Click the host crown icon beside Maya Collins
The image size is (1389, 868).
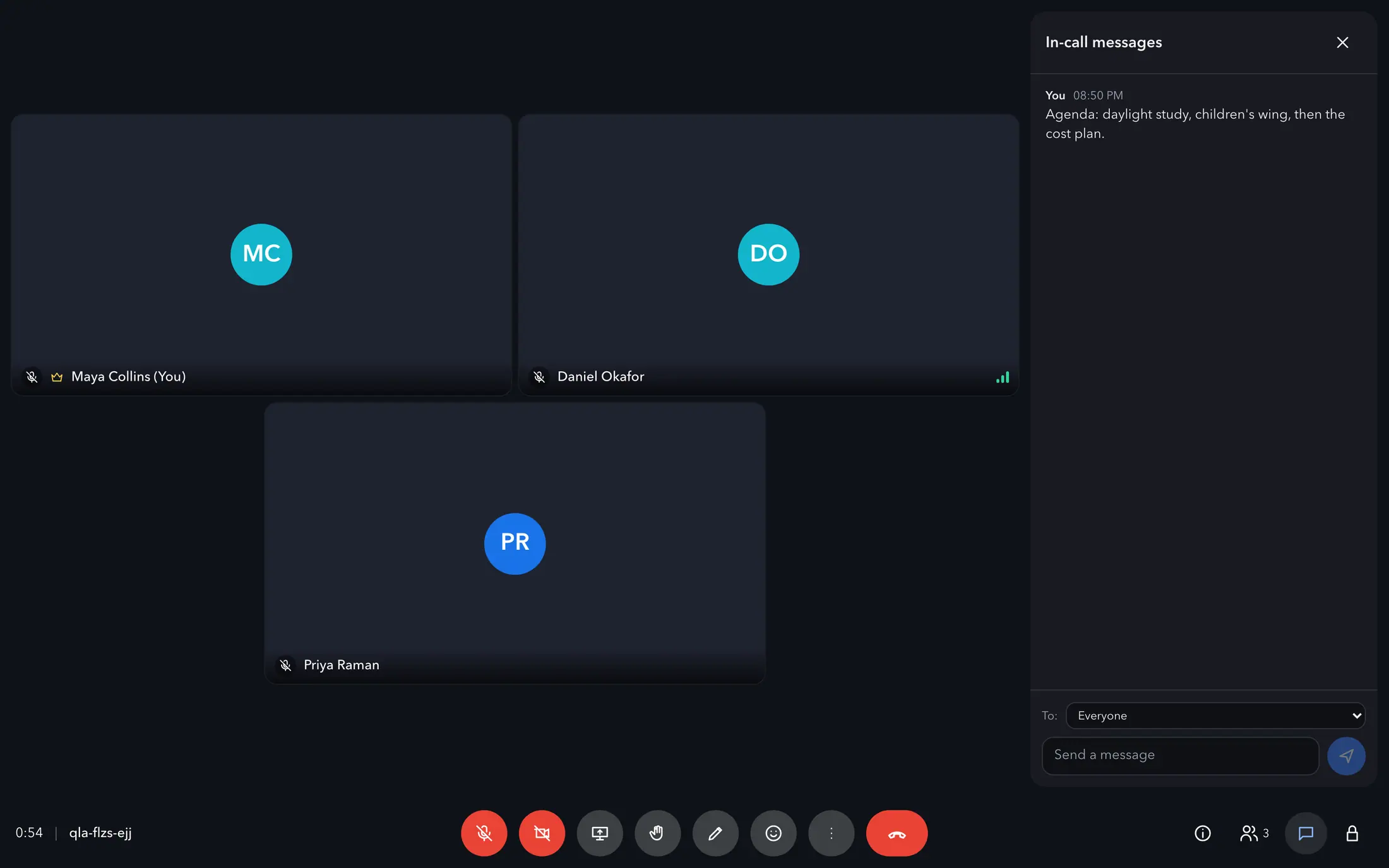point(57,377)
